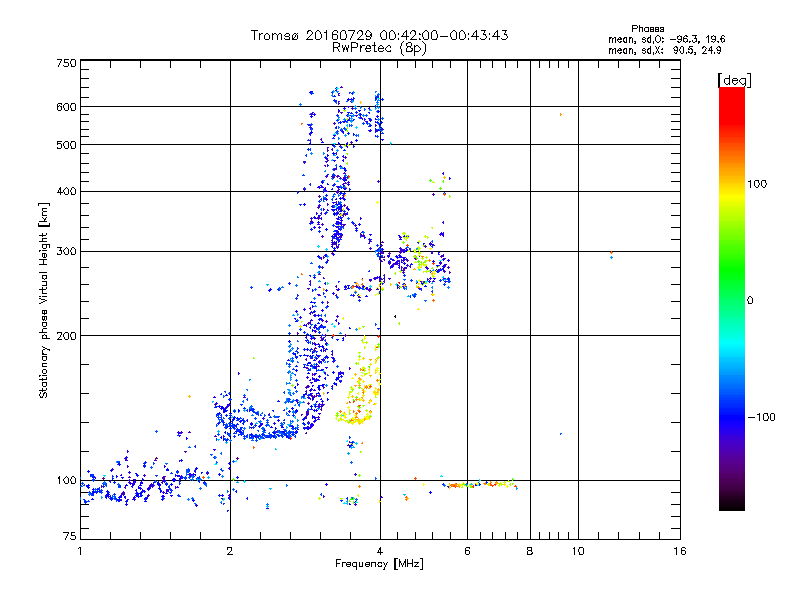This screenshot has height=600, width=800.
Task: Click the '[deg]' colorbar unit label
Action: pyautogui.click(x=734, y=80)
